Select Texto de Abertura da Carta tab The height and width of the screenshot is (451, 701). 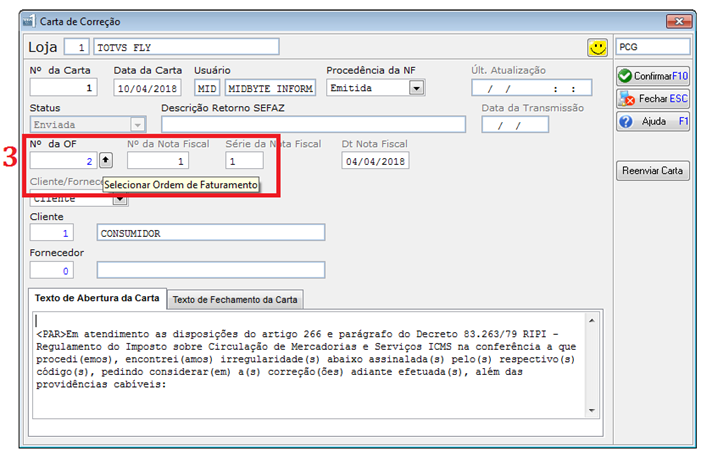tap(97, 298)
